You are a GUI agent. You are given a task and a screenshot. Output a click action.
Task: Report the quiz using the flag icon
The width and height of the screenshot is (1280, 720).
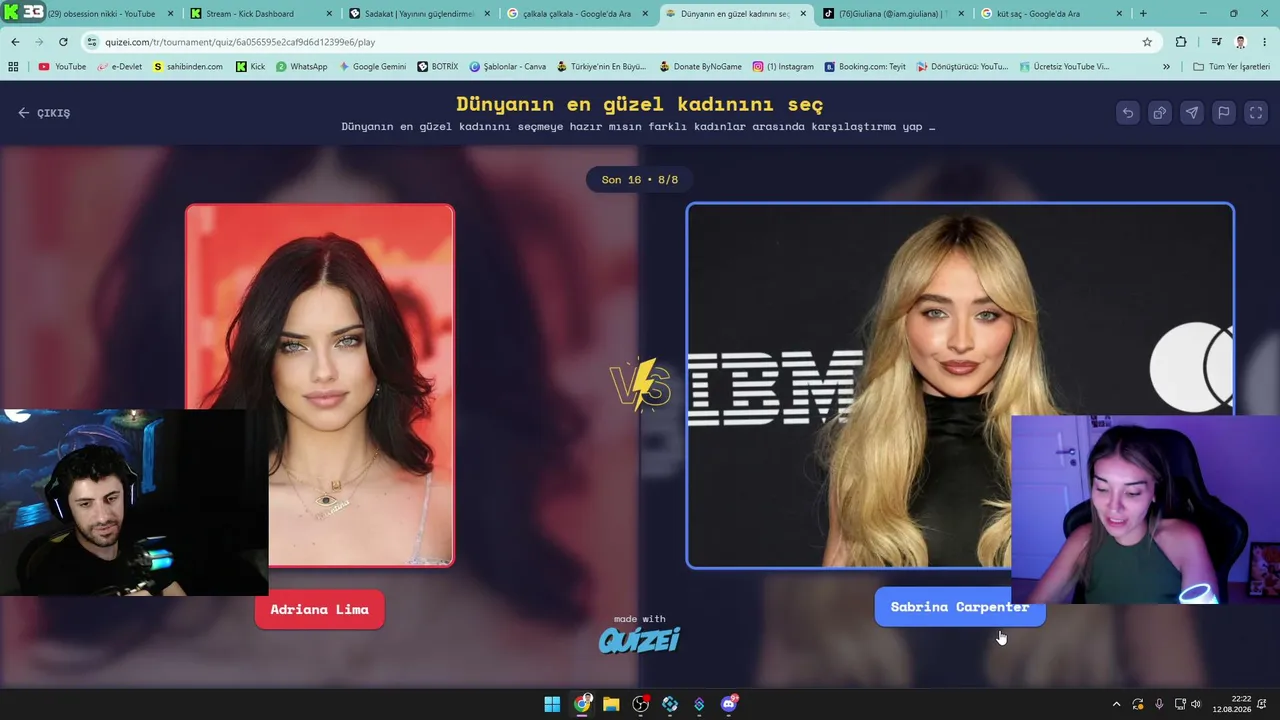[x=1224, y=113]
